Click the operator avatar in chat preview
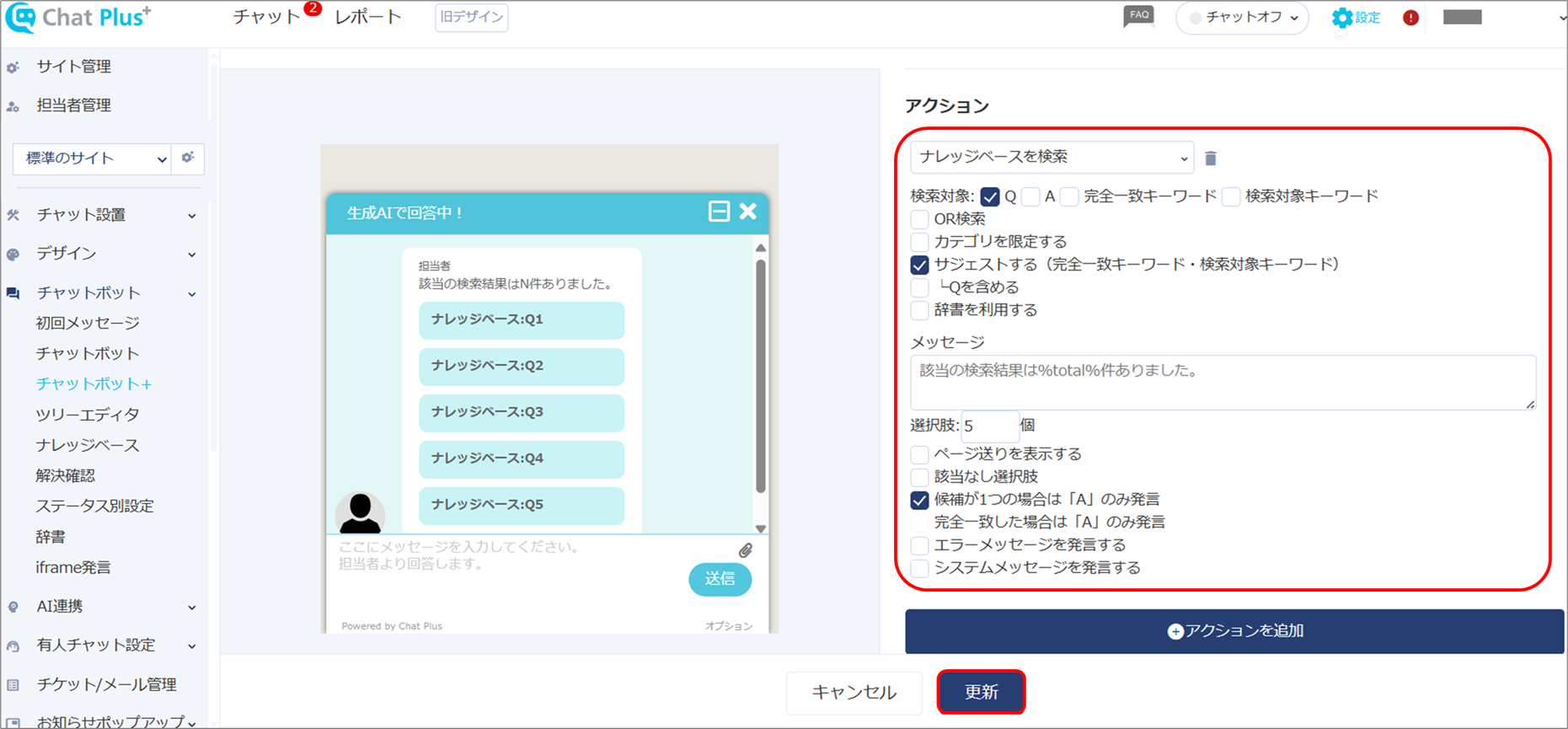 point(361,513)
